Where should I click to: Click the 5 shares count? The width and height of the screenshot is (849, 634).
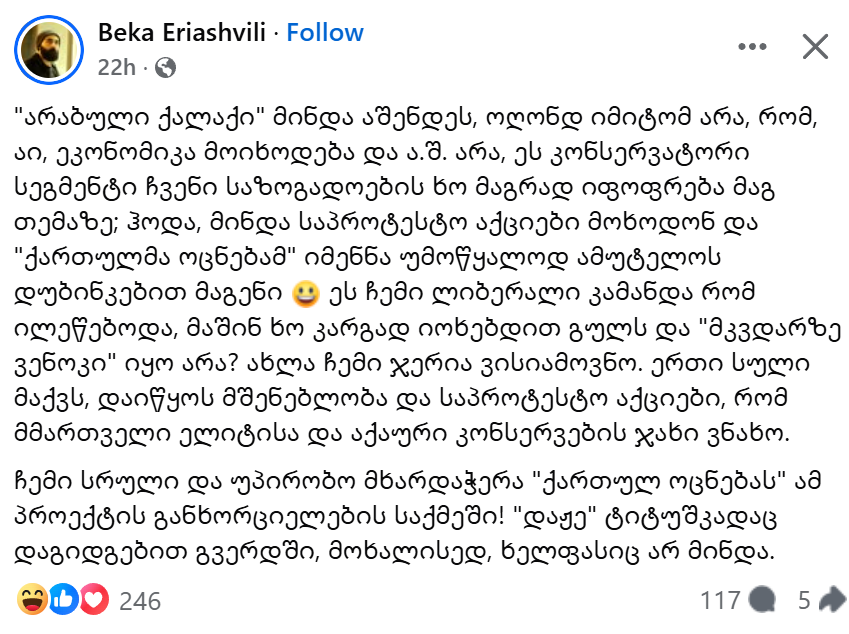(802, 601)
